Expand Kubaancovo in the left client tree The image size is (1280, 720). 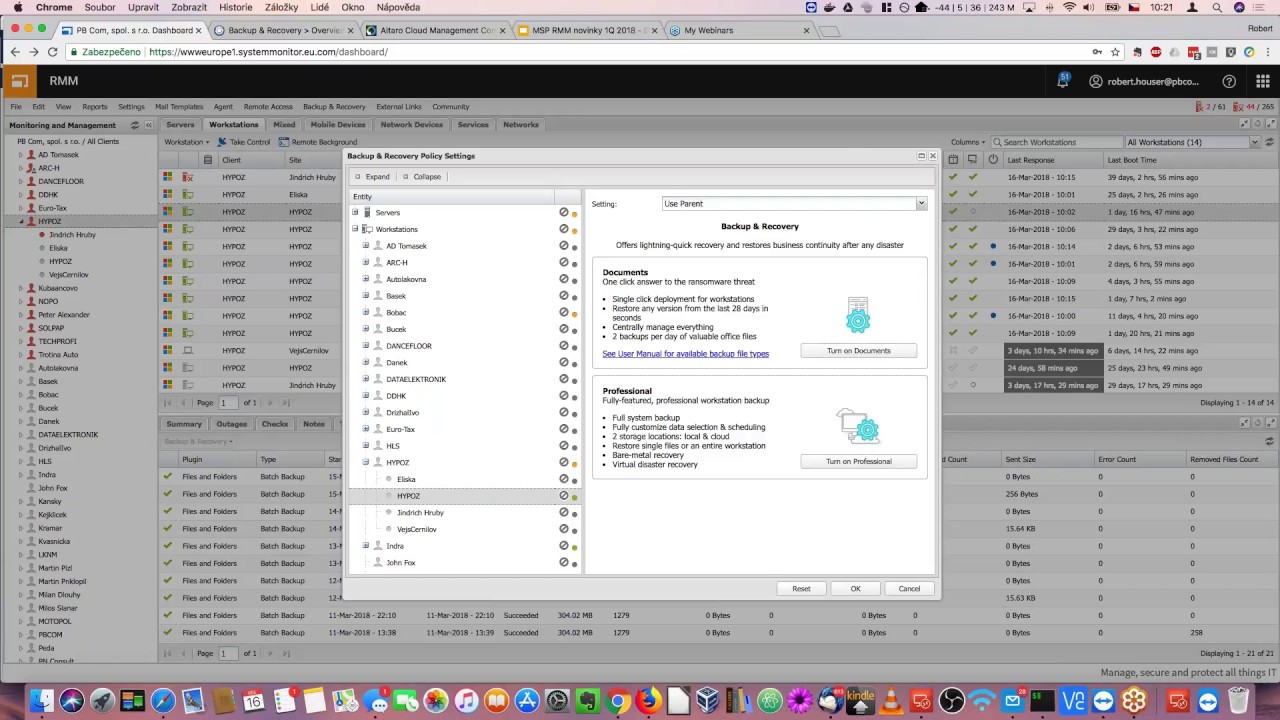pos(21,288)
